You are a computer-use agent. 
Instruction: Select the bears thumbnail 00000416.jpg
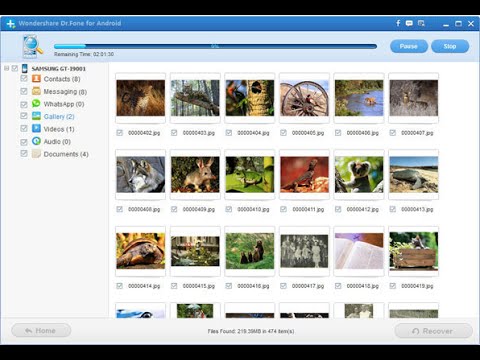[x=250, y=251]
